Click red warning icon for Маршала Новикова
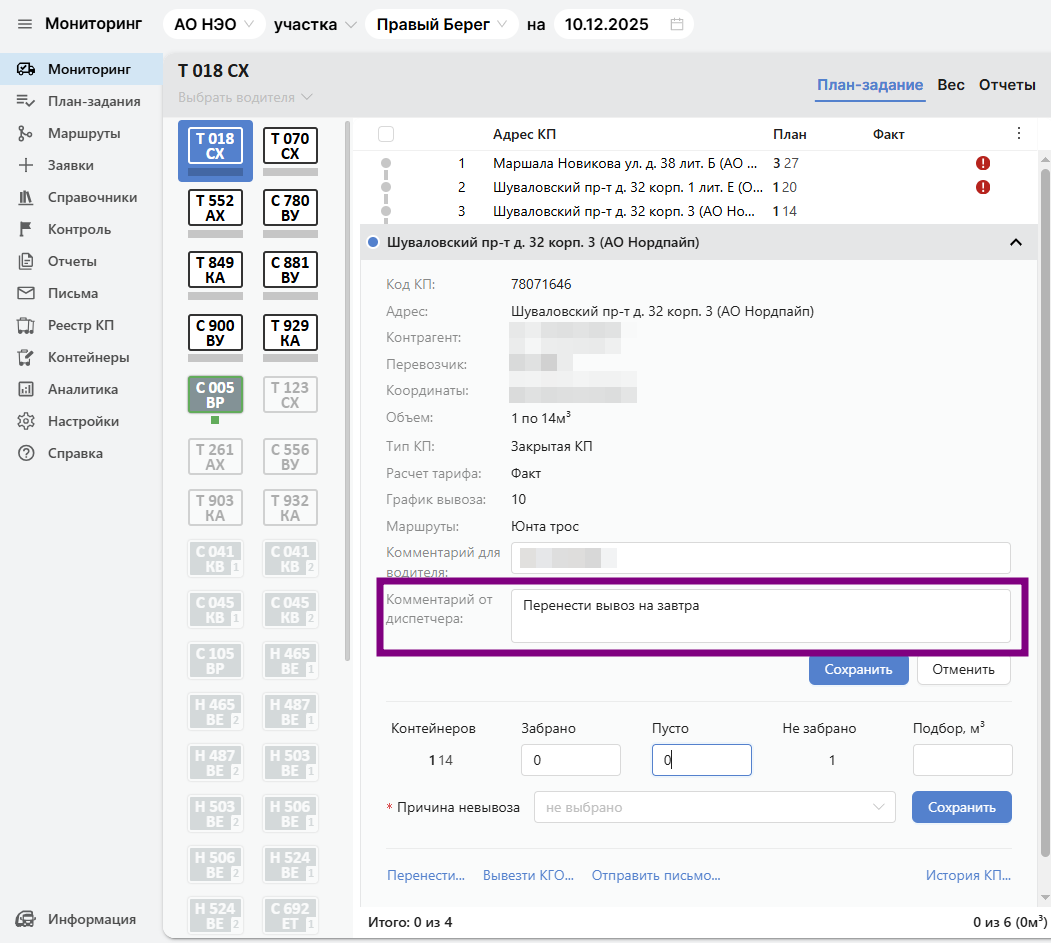The image size is (1051, 943). [x=983, y=163]
